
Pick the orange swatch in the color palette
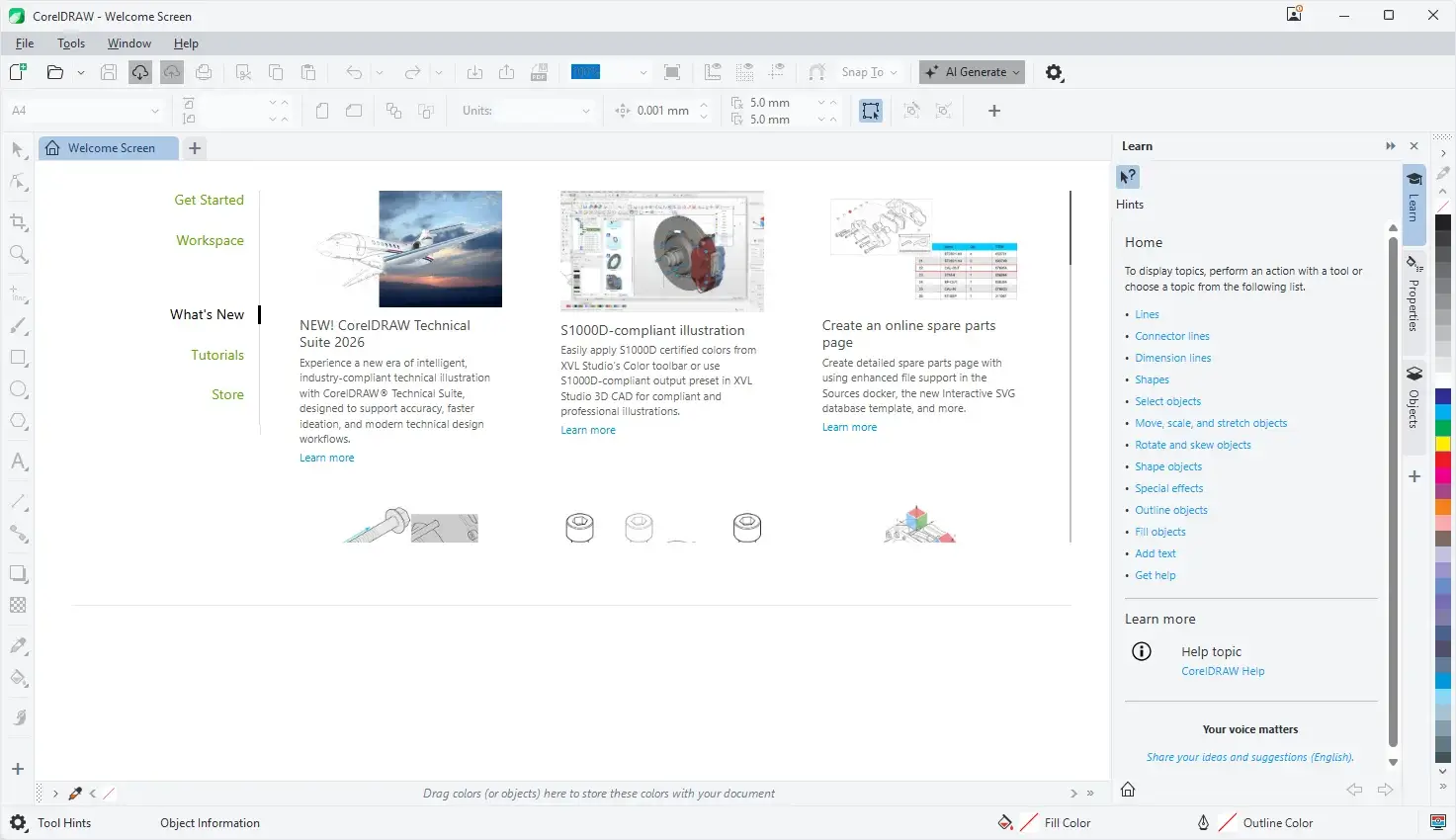click(x=1443, y=507)
